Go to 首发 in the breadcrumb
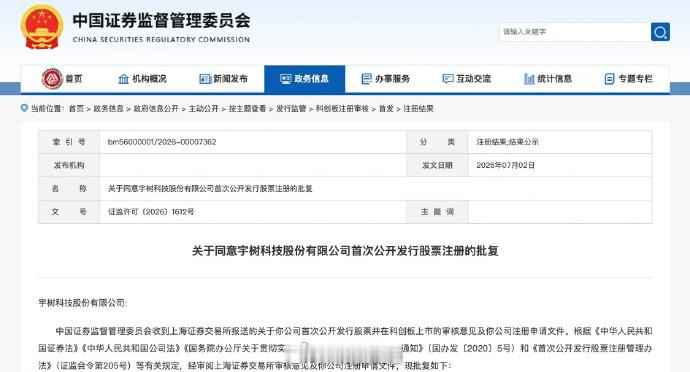This screenshot has width=690, height=372. click(386, 108)
